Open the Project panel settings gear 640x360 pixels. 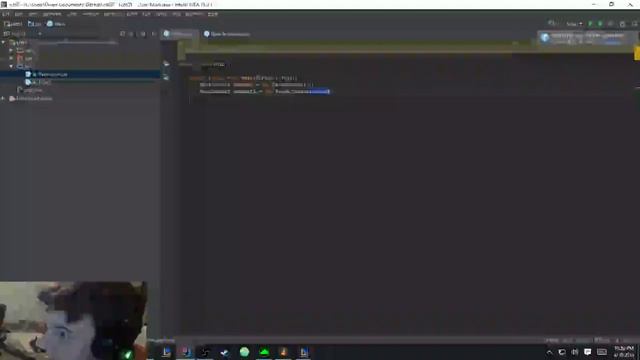[143, 34]
